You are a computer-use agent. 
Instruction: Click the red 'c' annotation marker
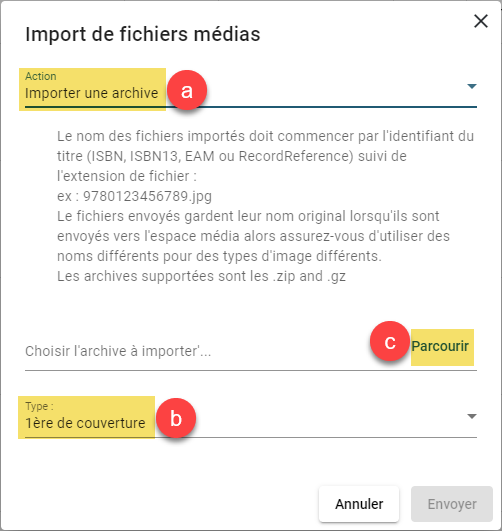point(390,341)
